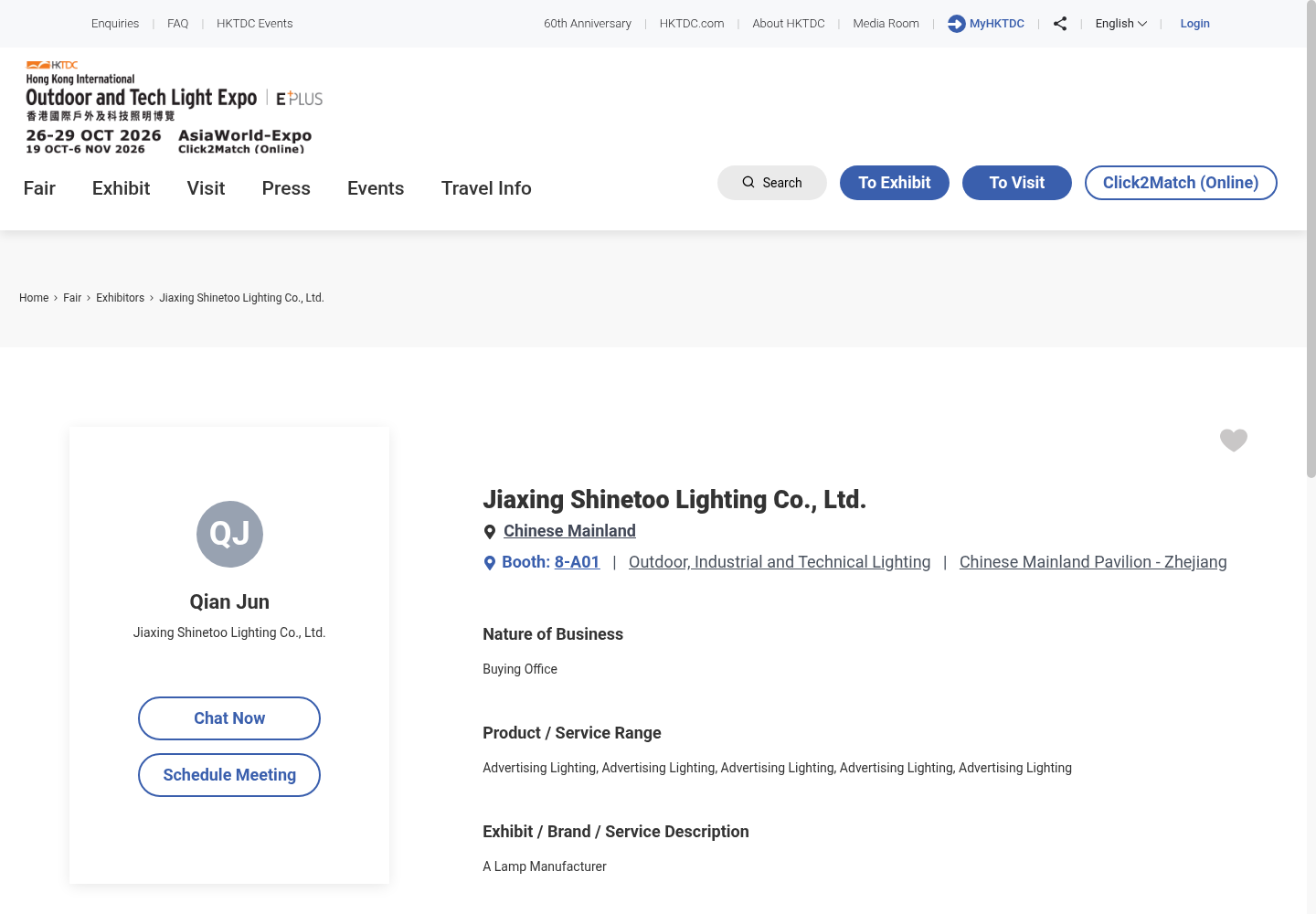Click the Chinese Mainland link
The height and width of the screenshot is (914, 1316).
tap(569, 531)
